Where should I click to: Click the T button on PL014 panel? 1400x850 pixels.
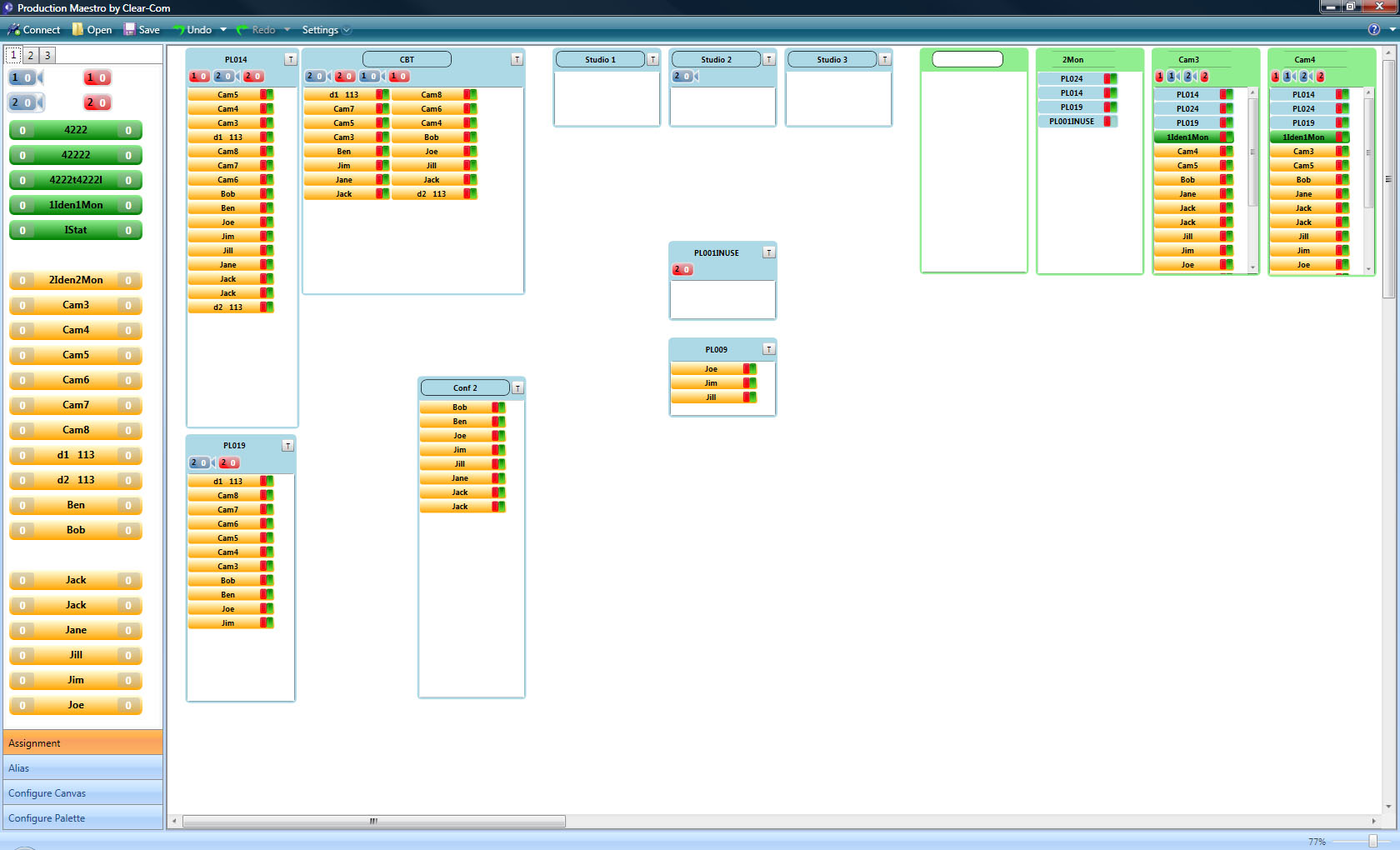291,60
